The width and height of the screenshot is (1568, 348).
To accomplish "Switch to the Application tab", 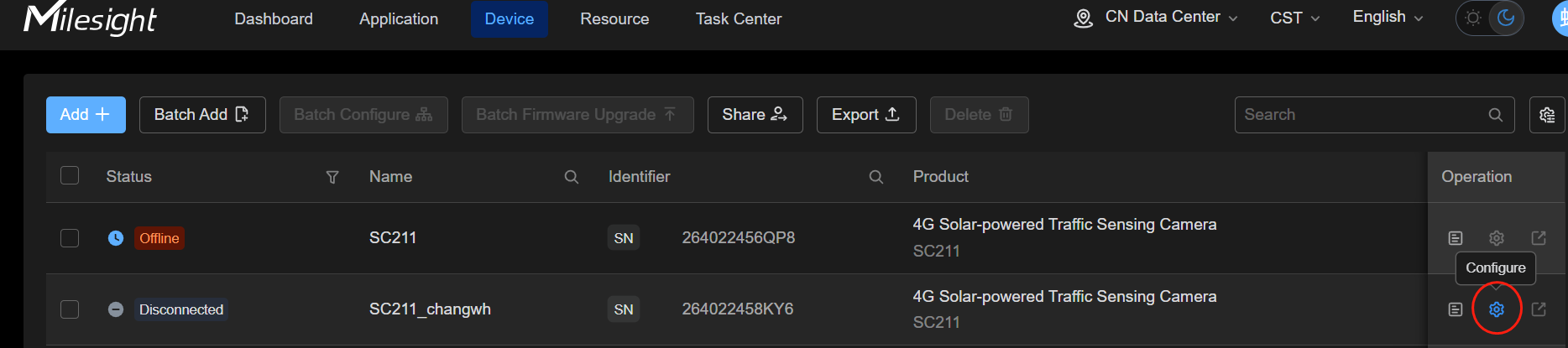I will tap(399, 18).
